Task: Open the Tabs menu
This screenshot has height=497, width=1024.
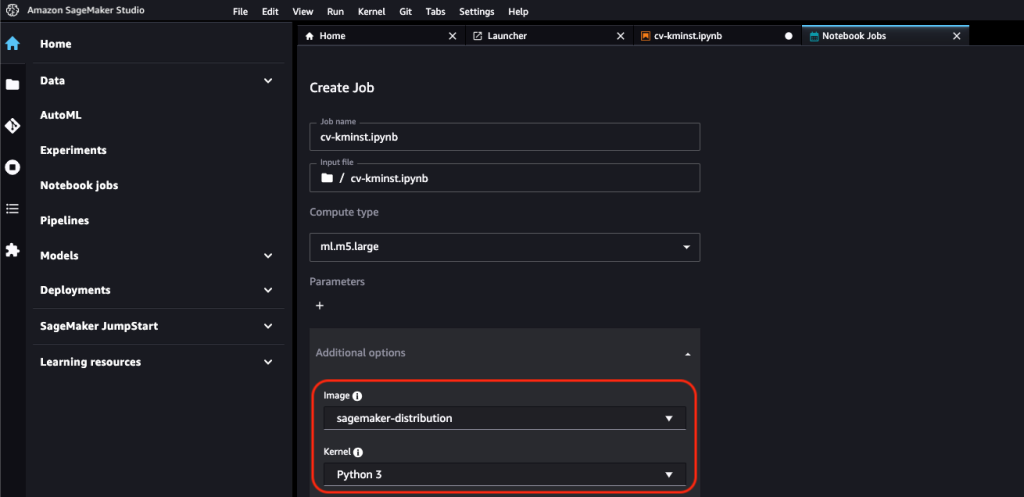Action: (436, 12)
